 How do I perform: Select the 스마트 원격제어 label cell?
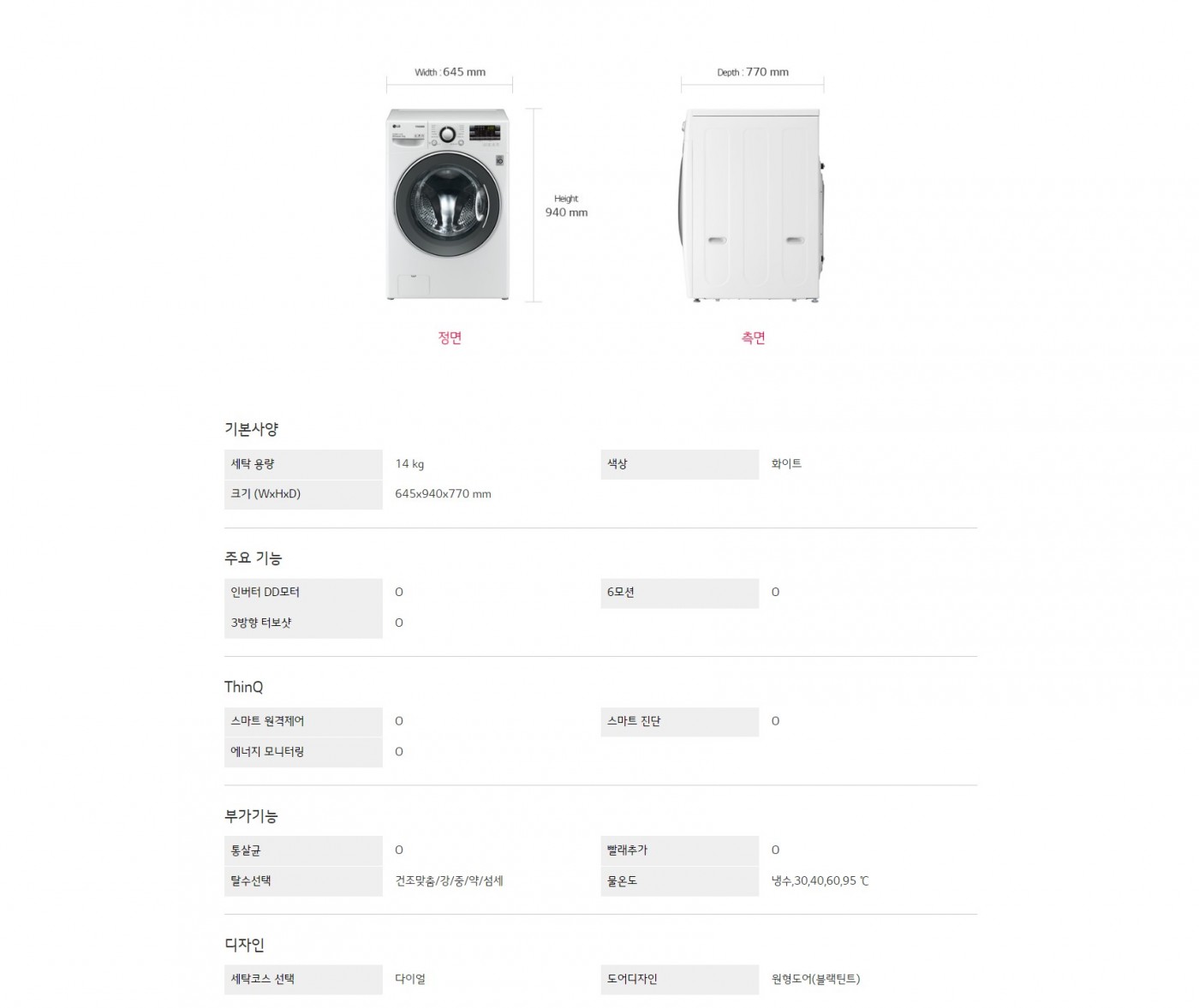303,721
